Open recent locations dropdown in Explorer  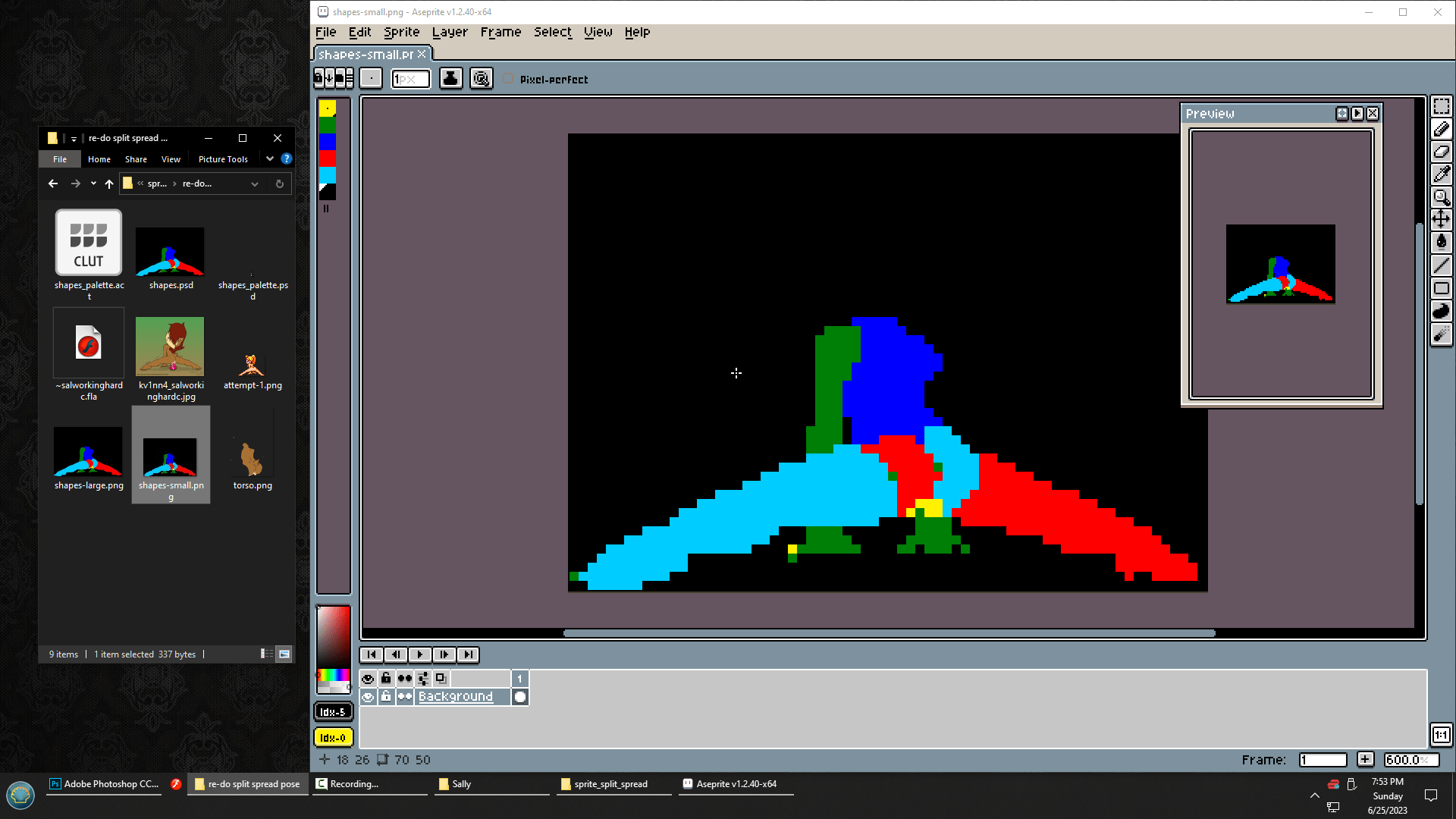[93, 184]
